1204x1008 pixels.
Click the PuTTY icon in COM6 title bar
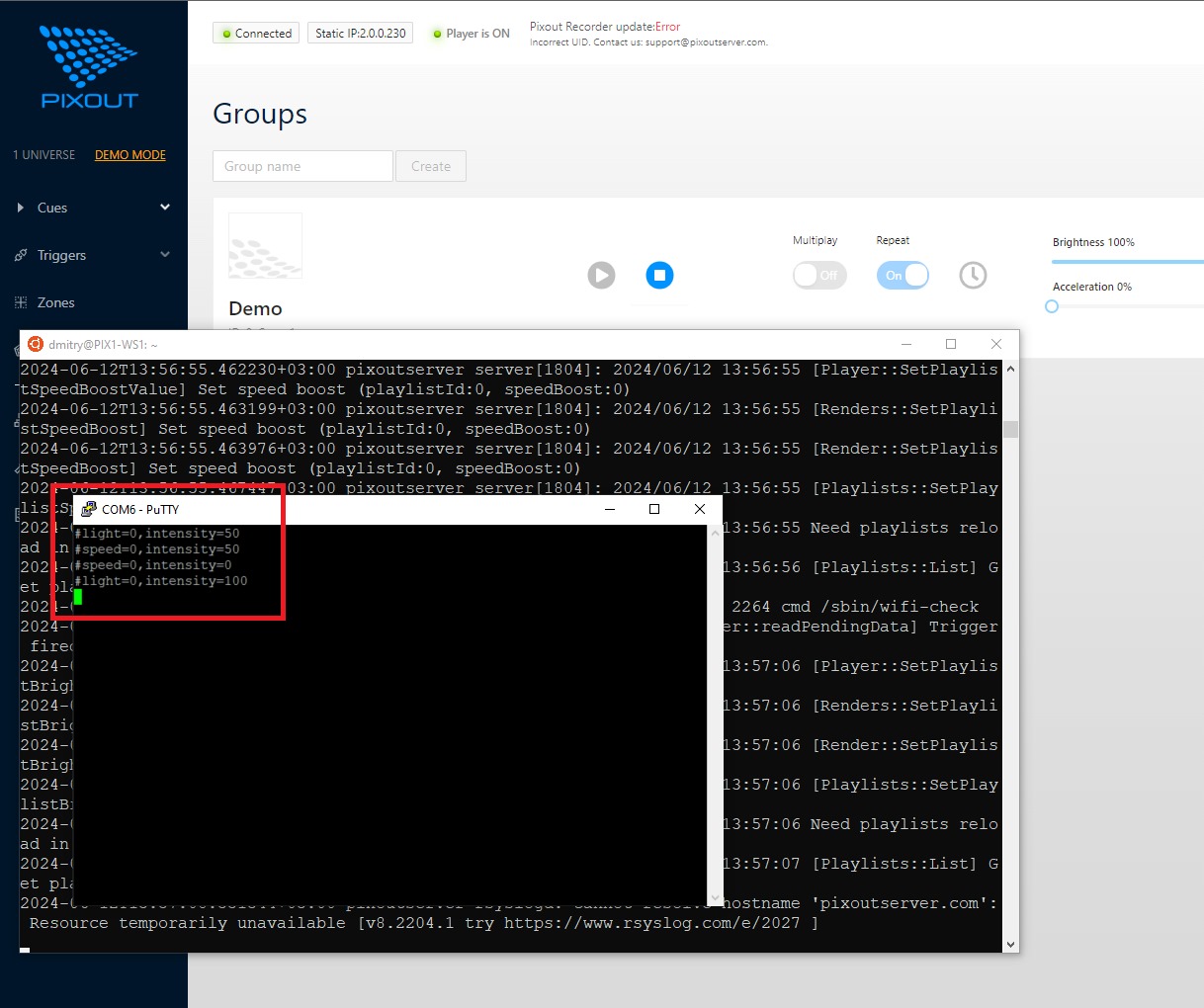point(89,509)
